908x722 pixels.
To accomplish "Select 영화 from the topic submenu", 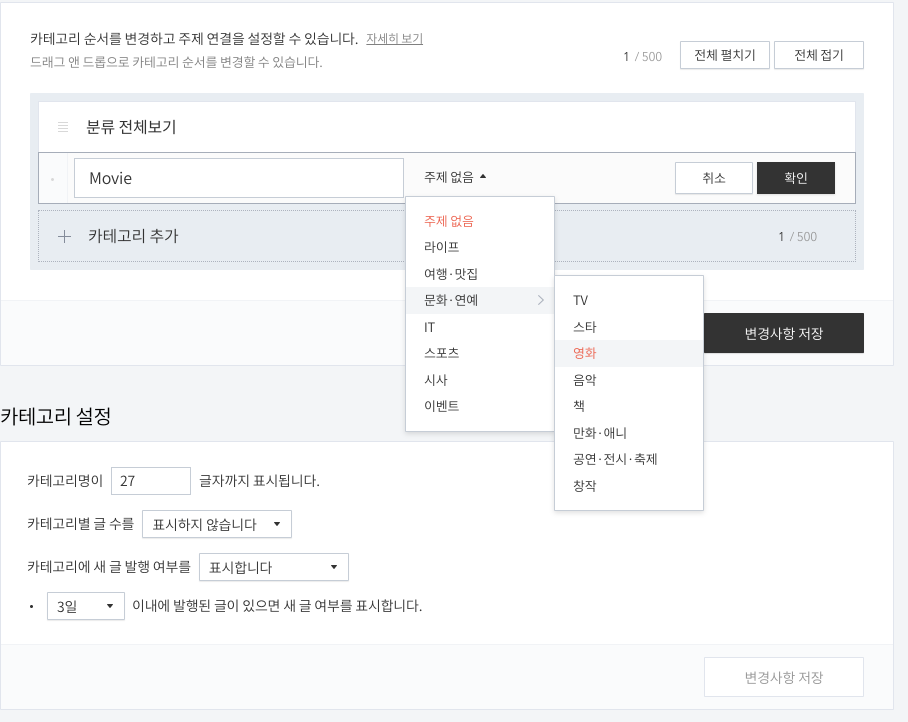I will click(x=583, y=353).
